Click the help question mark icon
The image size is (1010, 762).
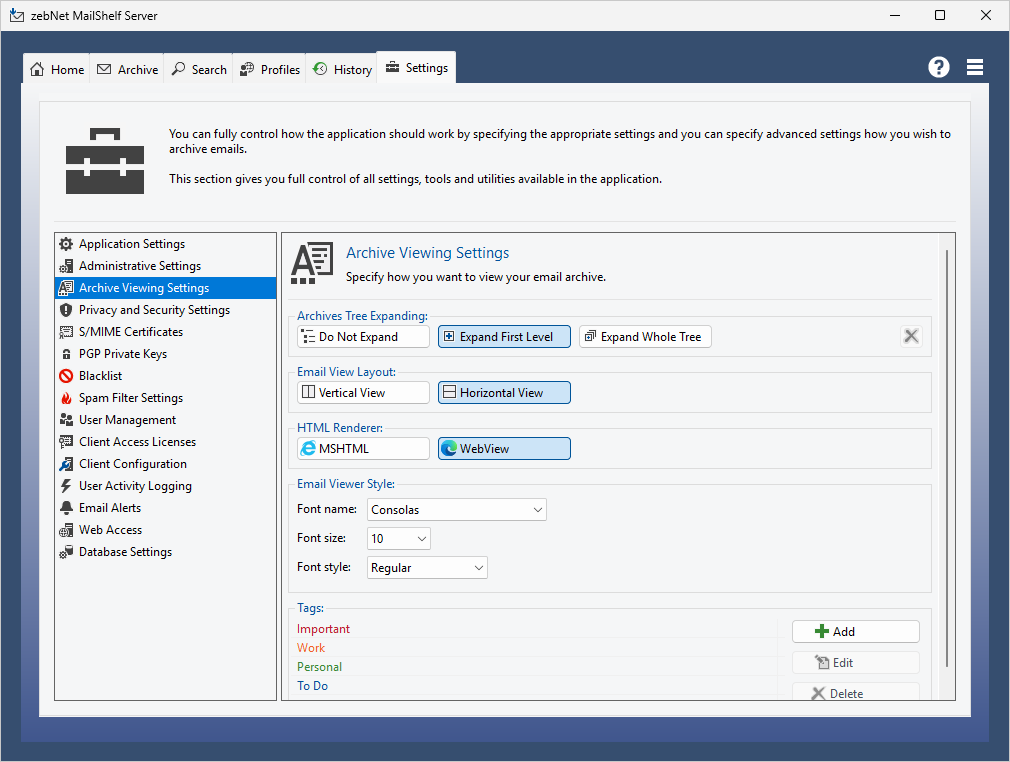point(938,67)
